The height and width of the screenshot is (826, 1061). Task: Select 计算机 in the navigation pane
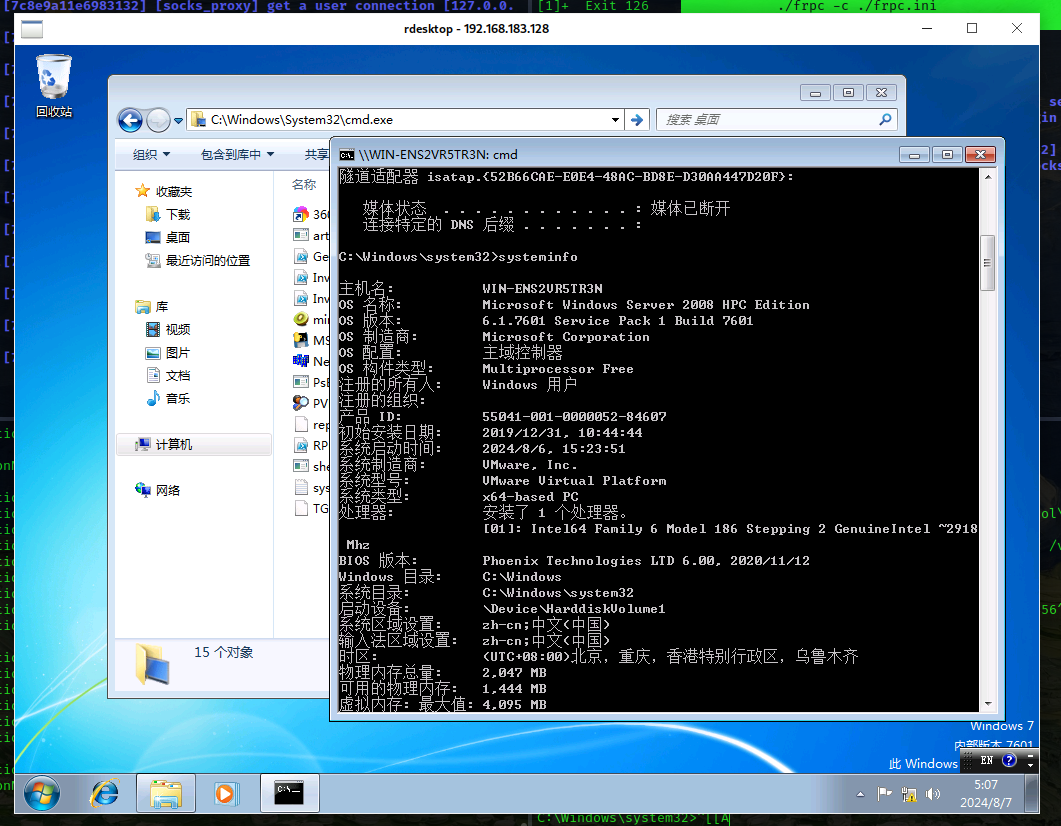pos(173,444)
